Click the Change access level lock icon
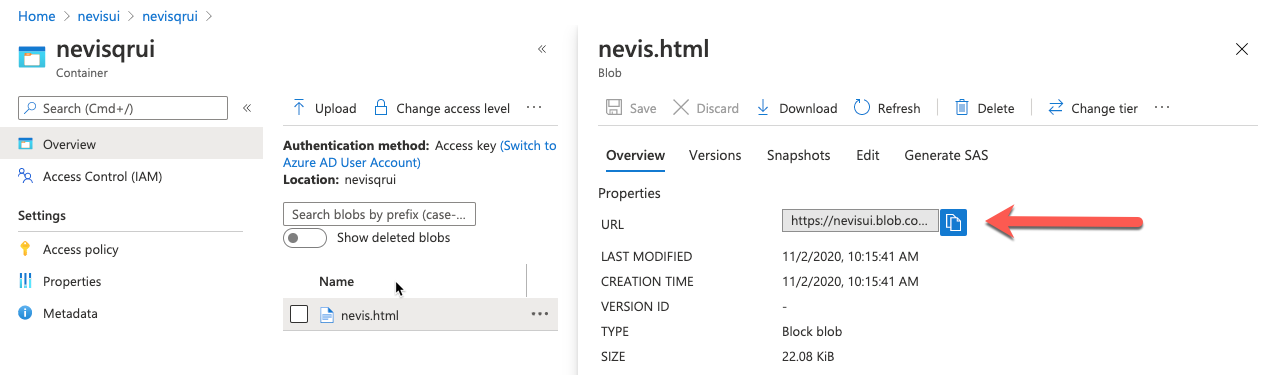This screenshot has width=1270, height=375. click(x=380, y=107)
